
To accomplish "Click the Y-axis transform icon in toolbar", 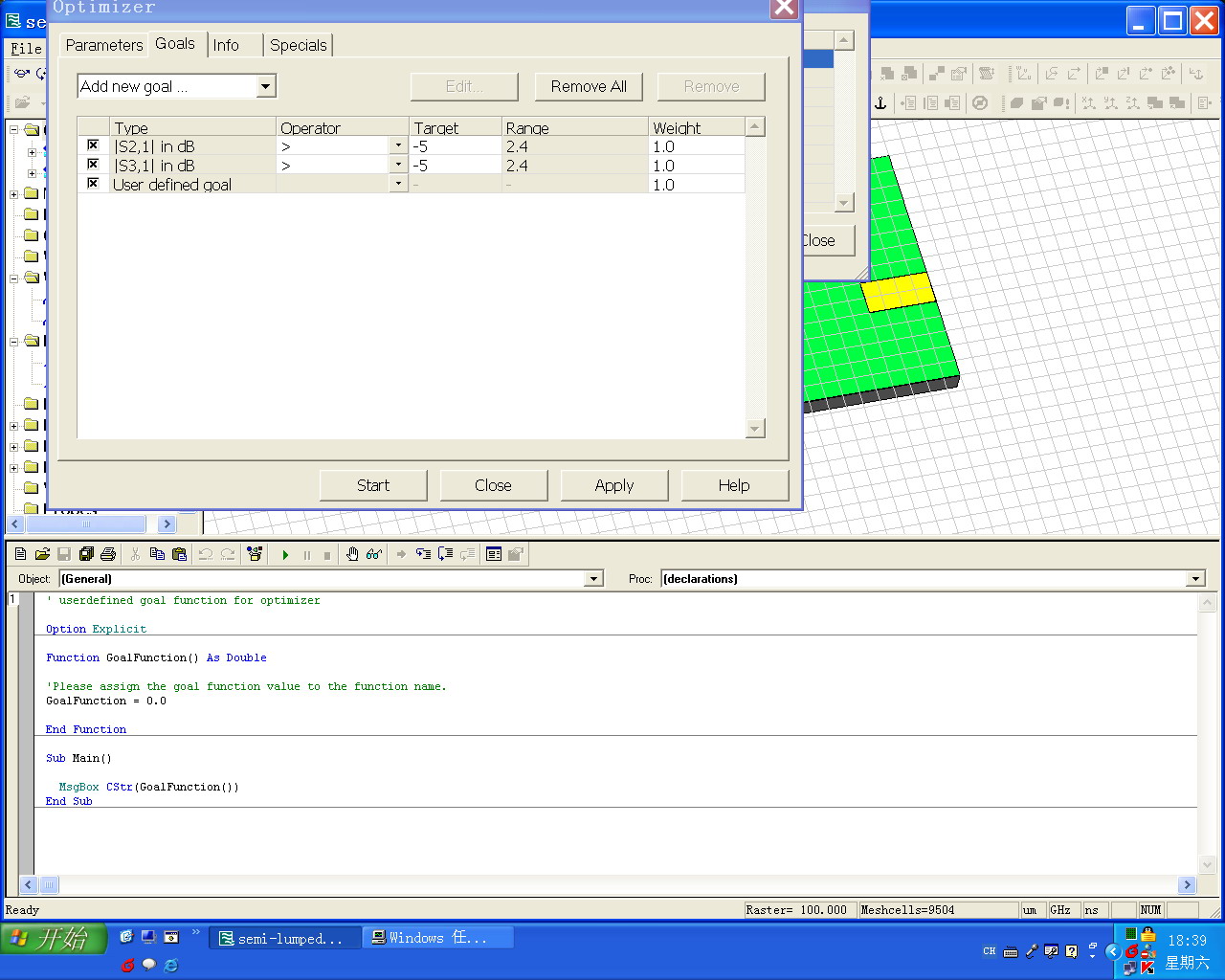I will (1111, 102).
